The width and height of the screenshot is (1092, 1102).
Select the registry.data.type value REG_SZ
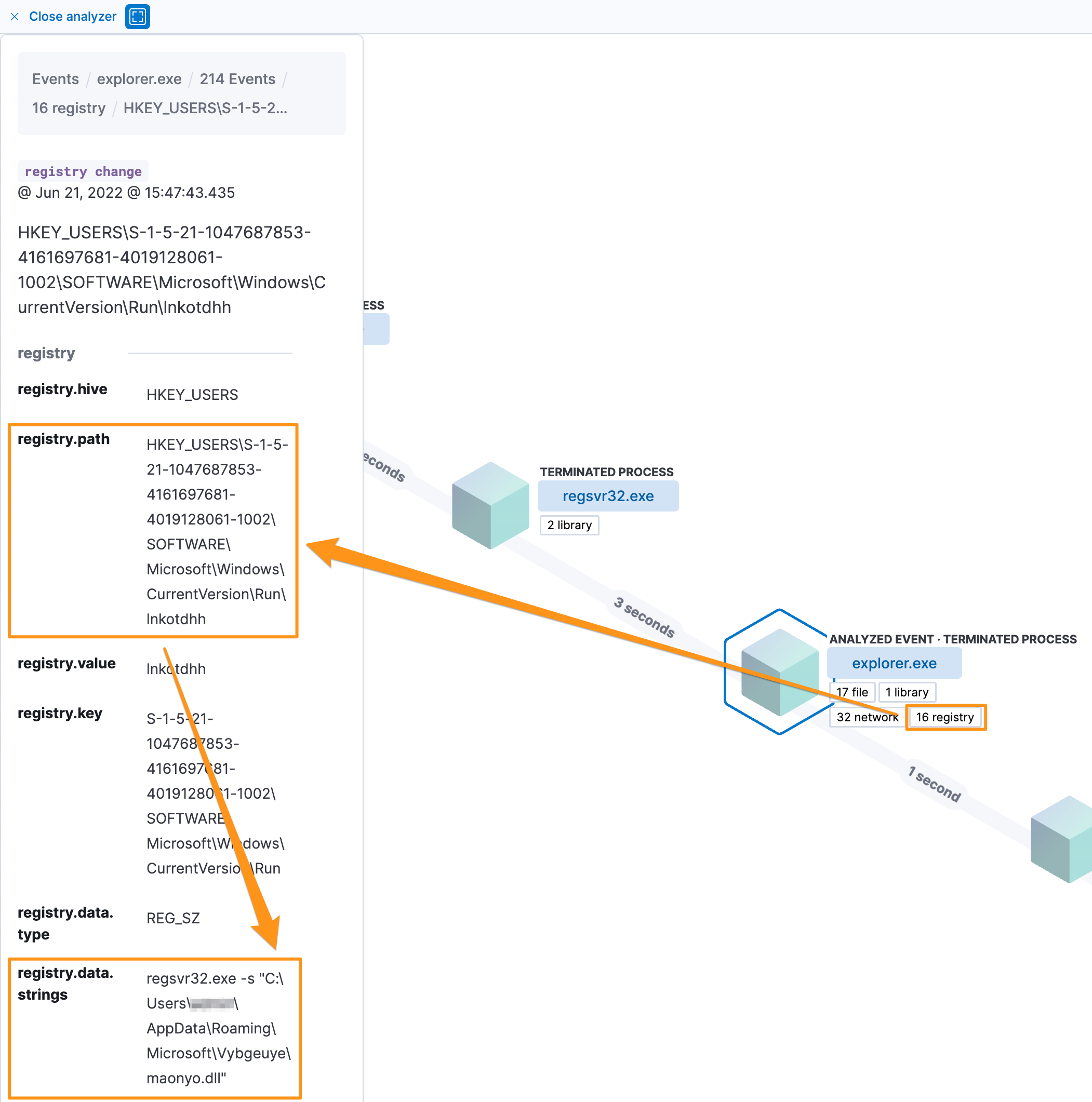pos(174,918)
